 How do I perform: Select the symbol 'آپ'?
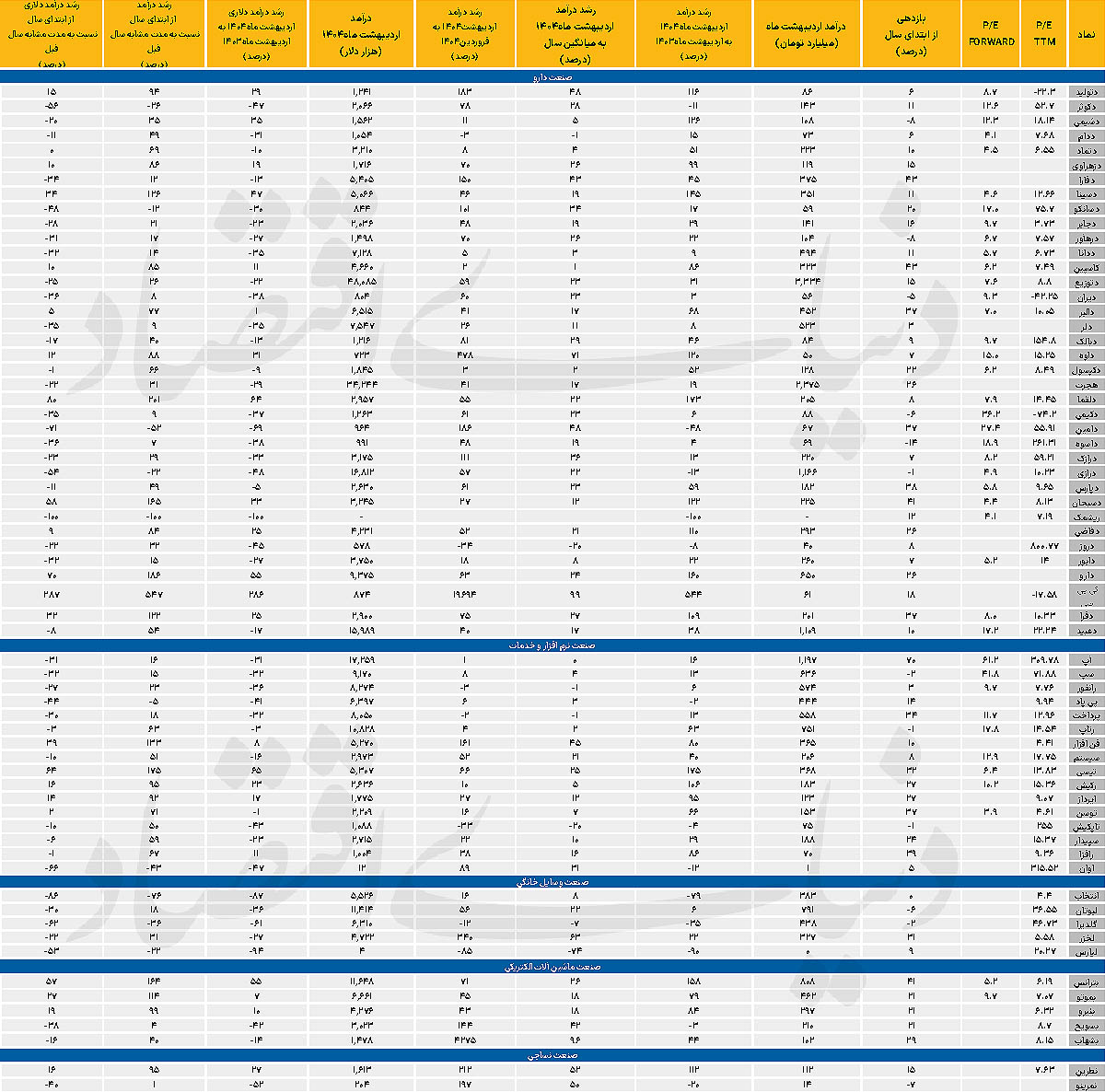1086,660
